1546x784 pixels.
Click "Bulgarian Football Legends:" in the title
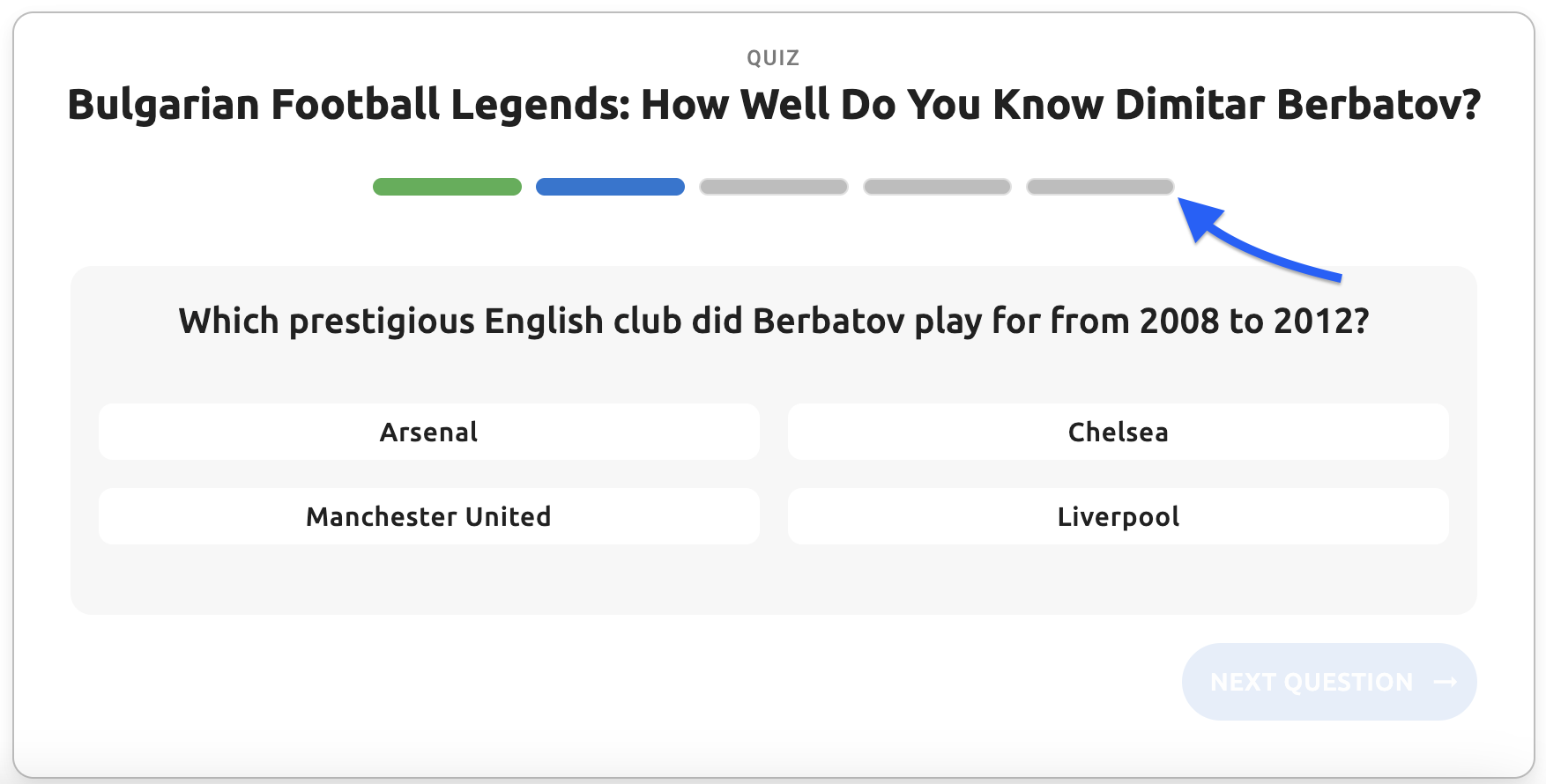click(x=349, y=105)
